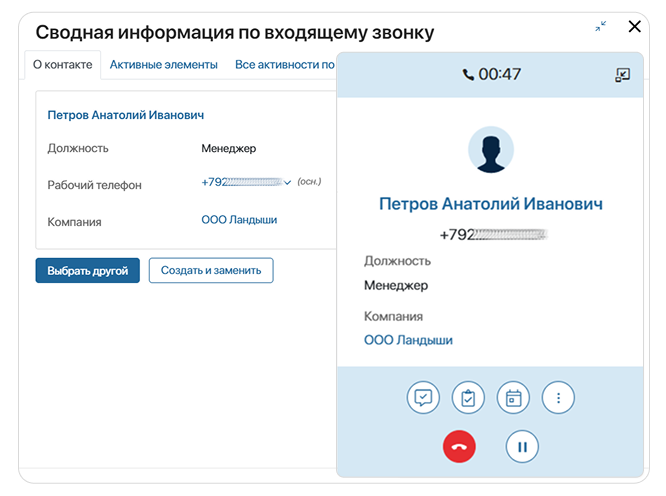This screenshot has width=666, height=496.
Task: Open the Петров Анатолий Иванович link in the contact panel
Action: pos(126,115)
